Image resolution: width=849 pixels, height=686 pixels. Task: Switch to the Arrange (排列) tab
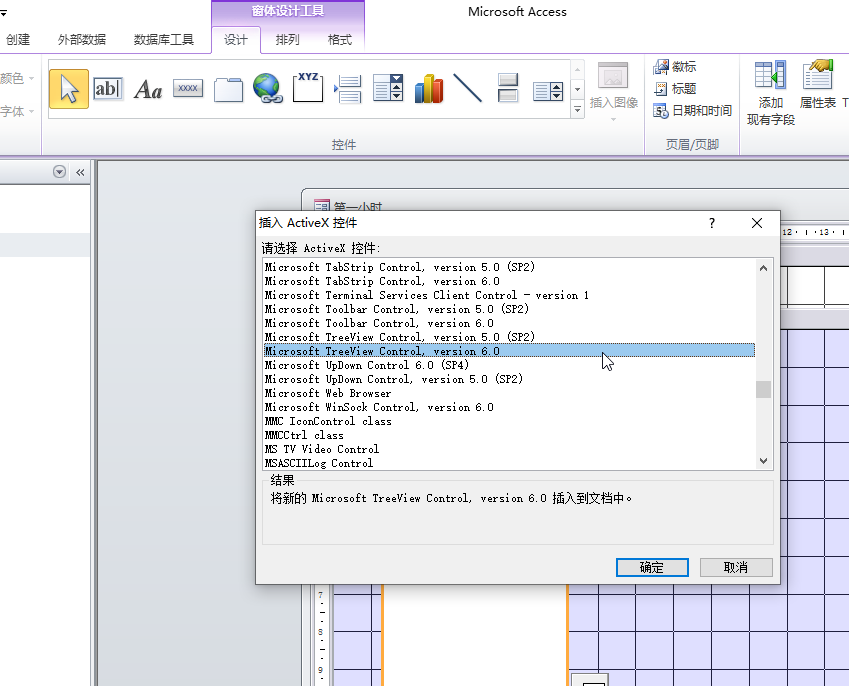click(288, 40)
